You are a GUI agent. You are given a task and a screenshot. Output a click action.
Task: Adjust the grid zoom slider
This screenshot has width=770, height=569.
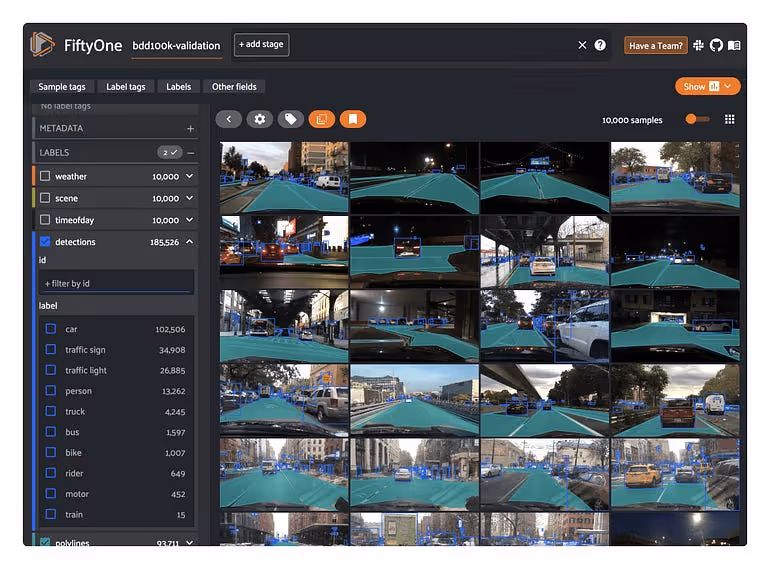[x=692, y=120]
